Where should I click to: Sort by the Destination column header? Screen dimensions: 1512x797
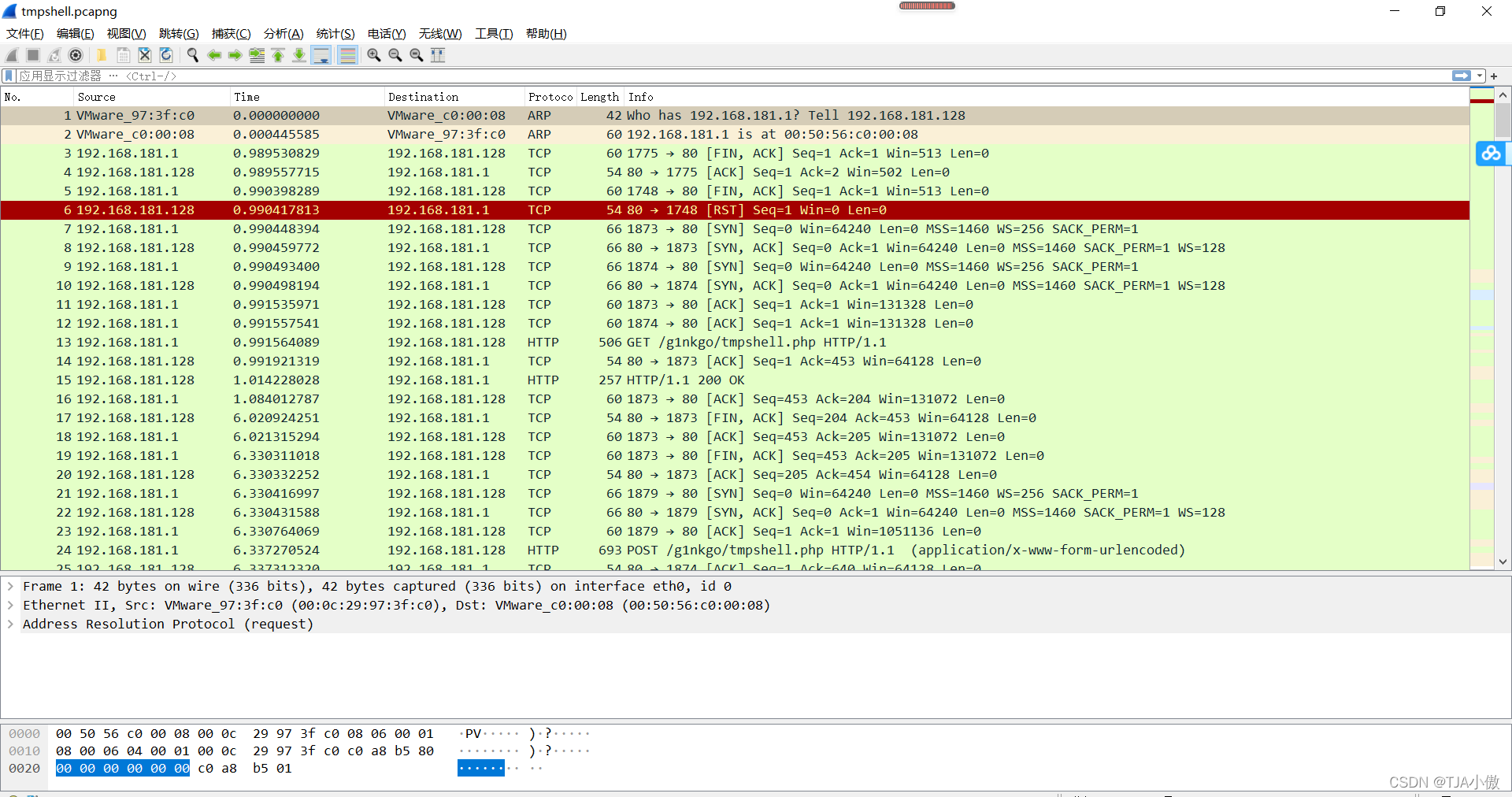pos(454,97)
